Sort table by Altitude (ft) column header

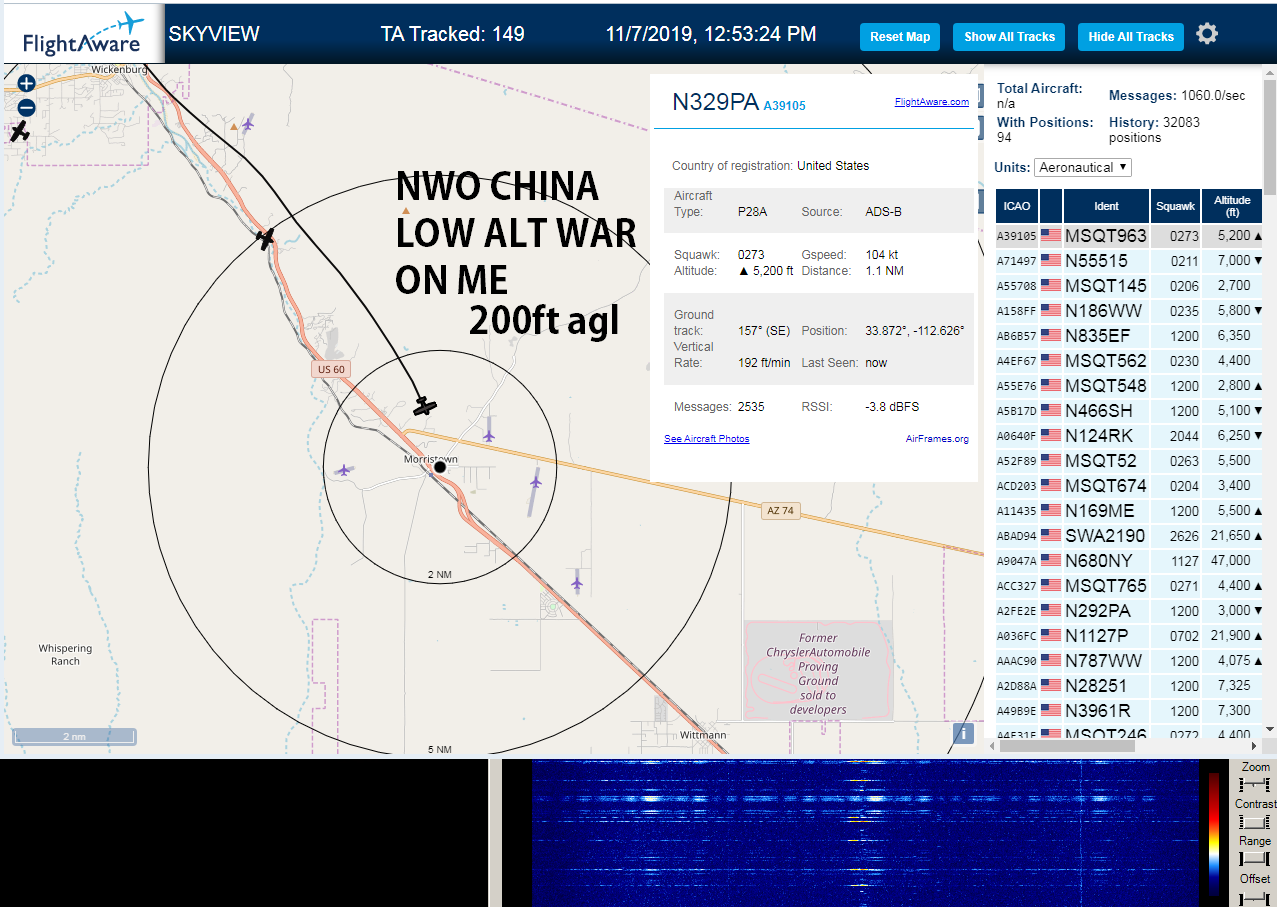(1232, 206)
